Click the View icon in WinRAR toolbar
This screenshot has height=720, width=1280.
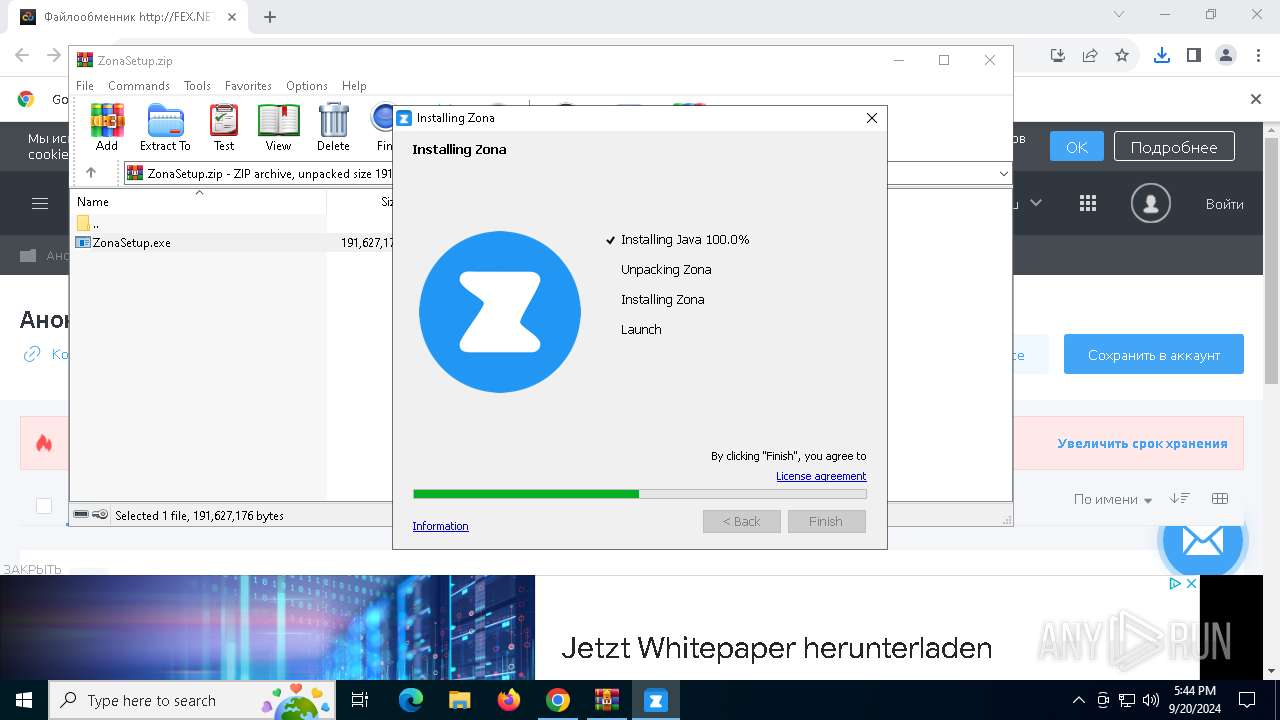click(278, 127)
